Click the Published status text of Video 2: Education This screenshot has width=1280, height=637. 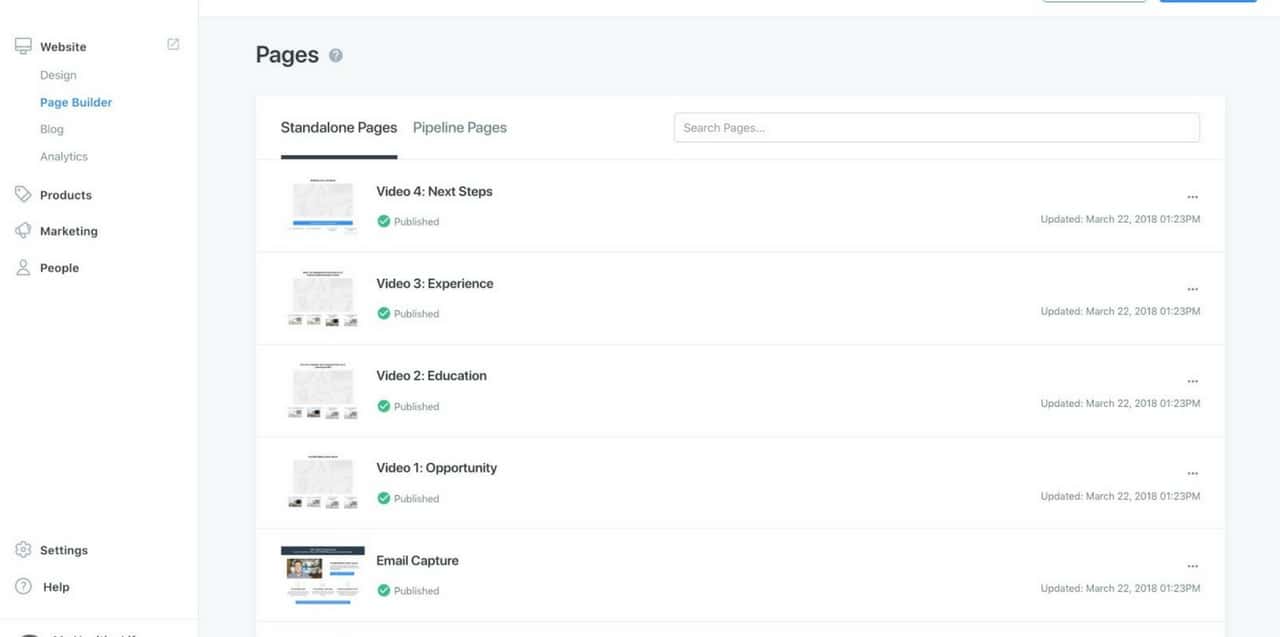click(416, 406)
